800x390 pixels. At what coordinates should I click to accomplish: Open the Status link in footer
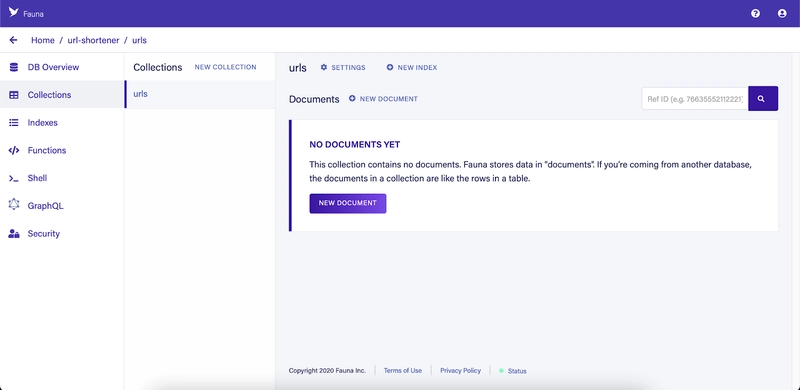point(517,371)
